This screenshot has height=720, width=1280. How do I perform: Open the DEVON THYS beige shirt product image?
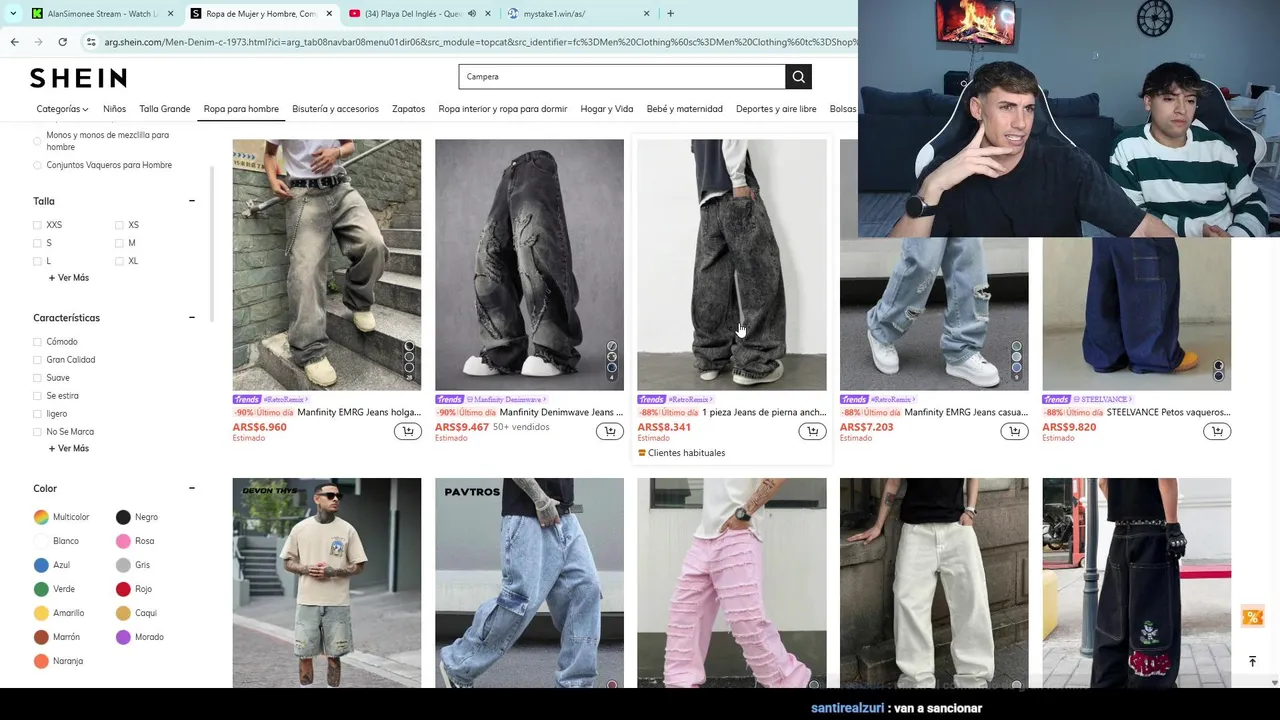tap(327, 583)
